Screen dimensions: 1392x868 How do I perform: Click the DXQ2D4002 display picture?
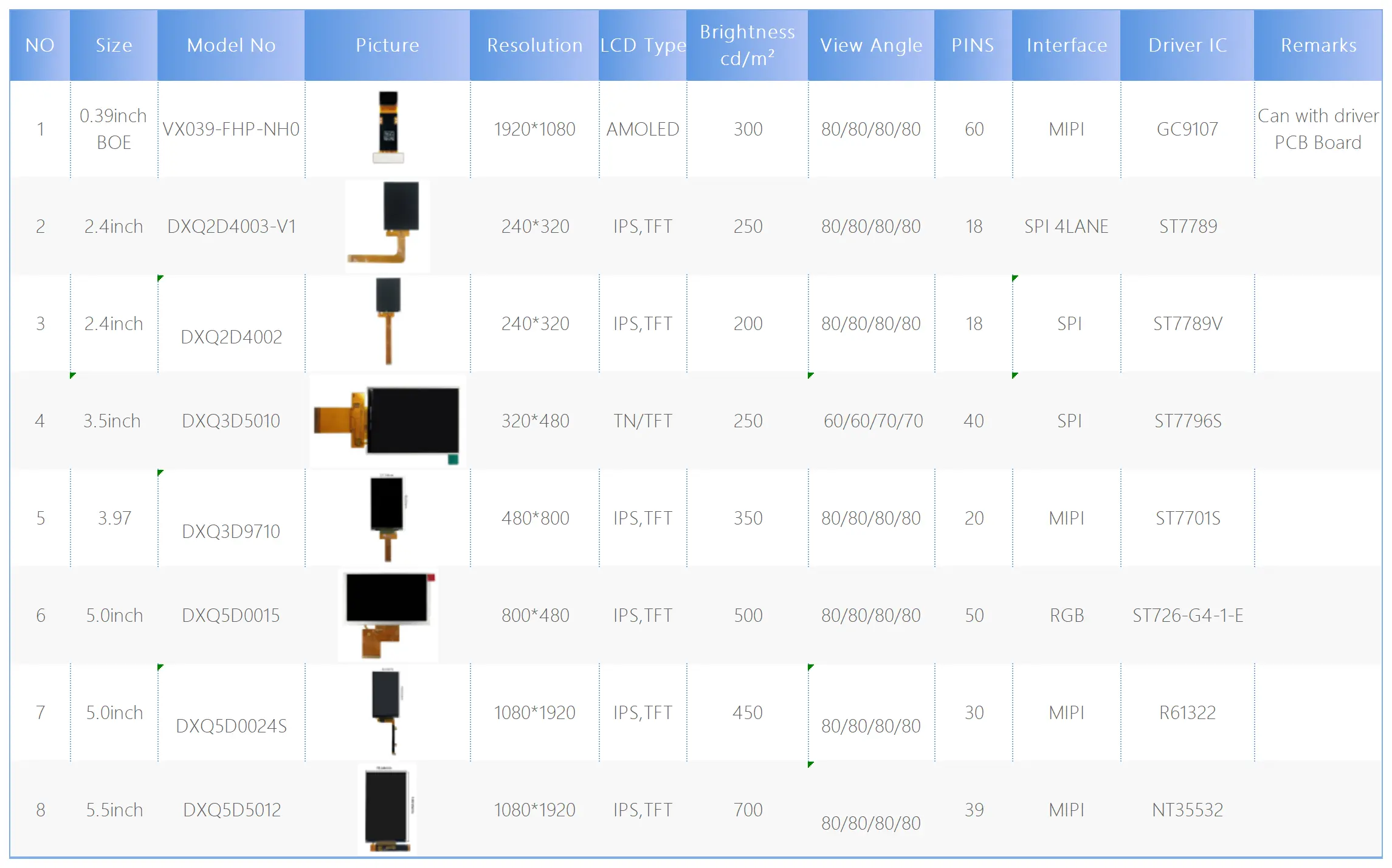pos(388,322)
